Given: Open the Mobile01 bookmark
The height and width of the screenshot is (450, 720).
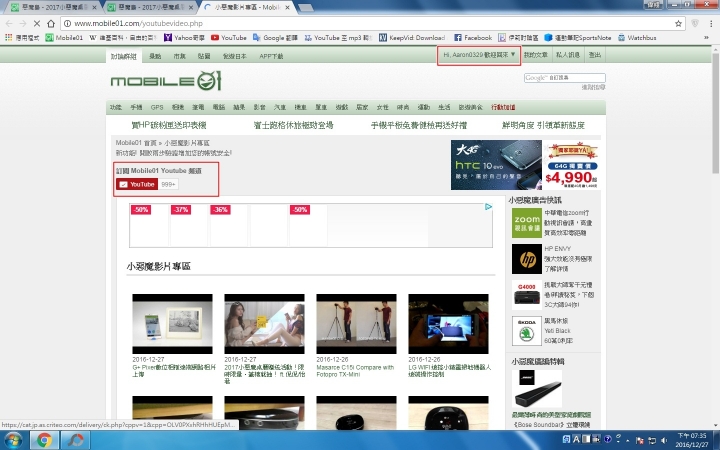Looking at the screenshot, I should (64, 38).
